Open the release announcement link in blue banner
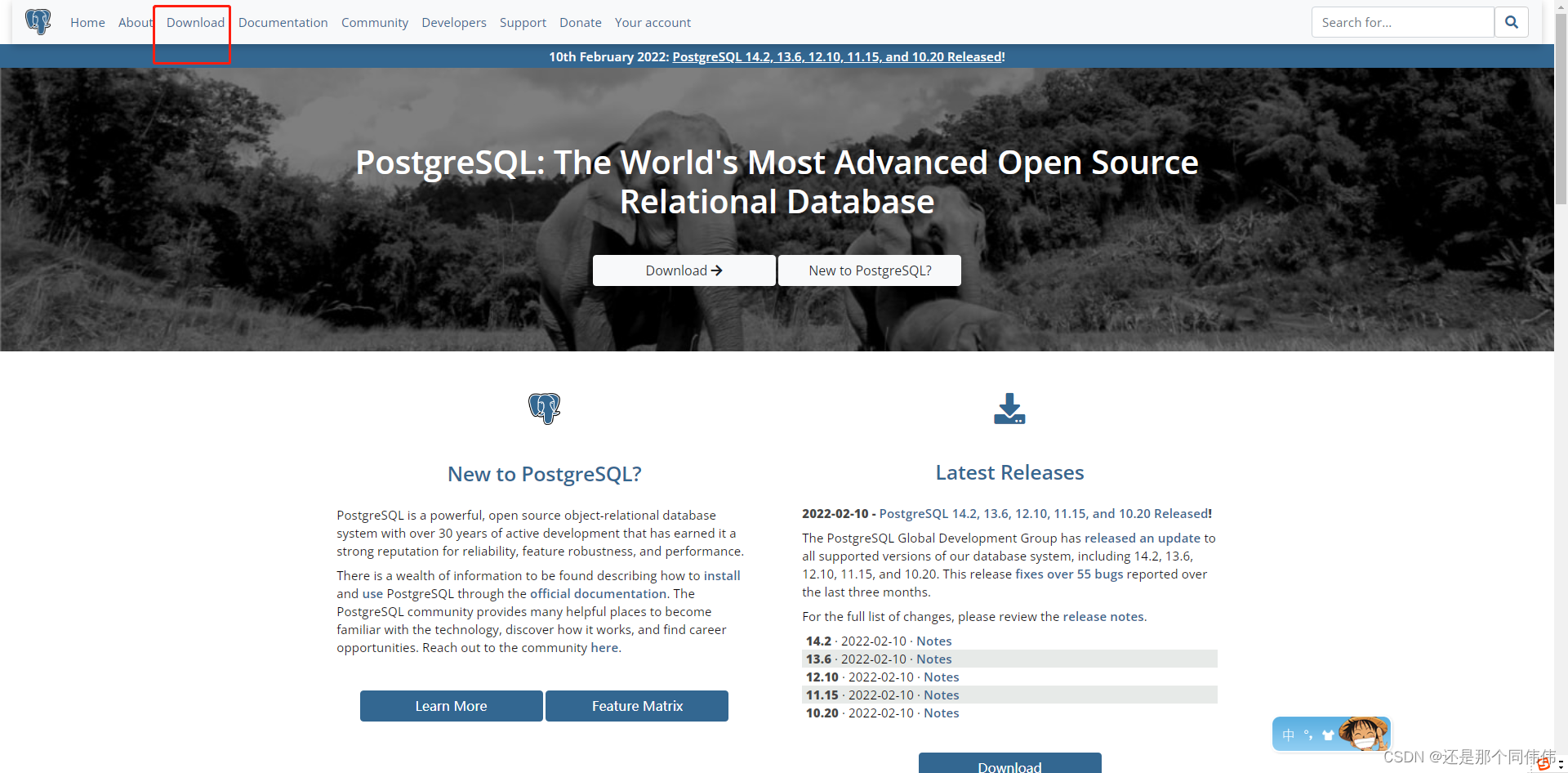The height and width of the screenshot is (773, 1568). 837,56
